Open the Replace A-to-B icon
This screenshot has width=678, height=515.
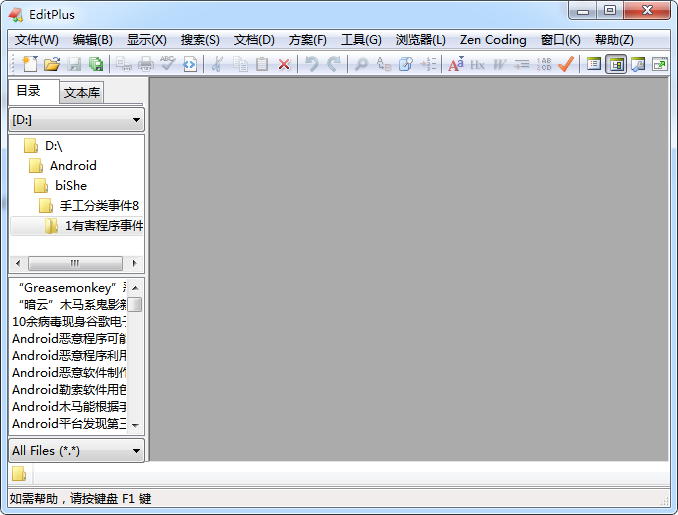tap(384, 64)
